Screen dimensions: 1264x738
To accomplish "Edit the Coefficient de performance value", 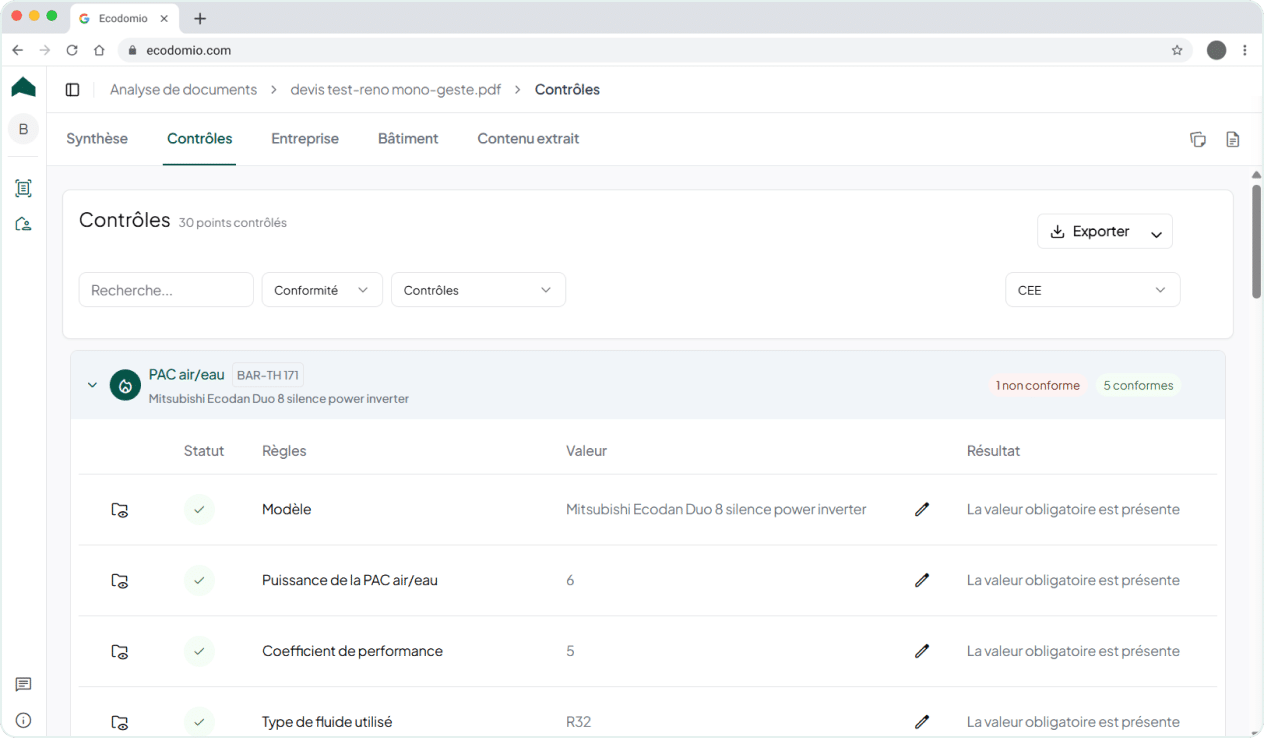I will [x=922, y=651].
